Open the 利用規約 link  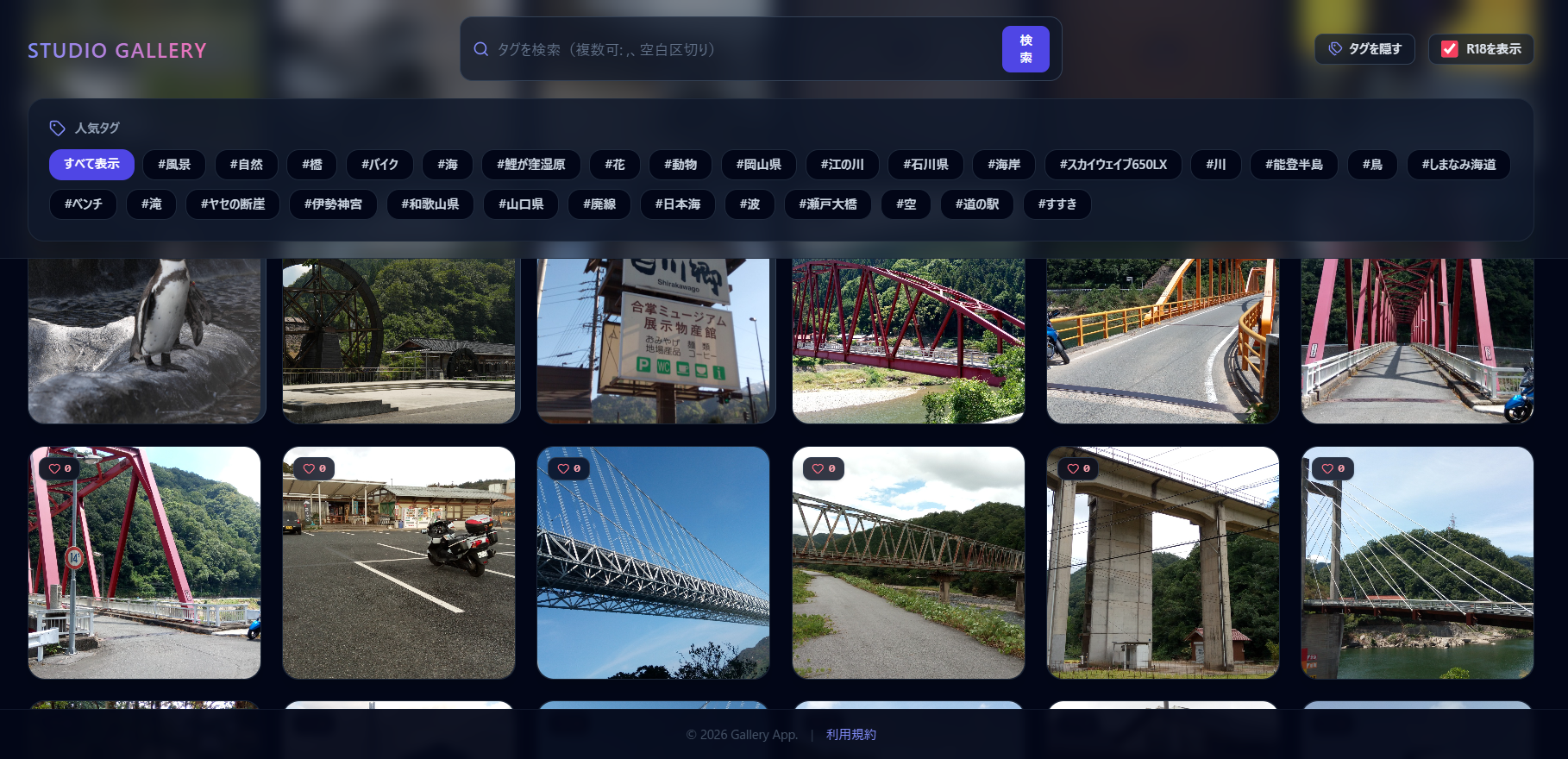click(x=851, y=734)
